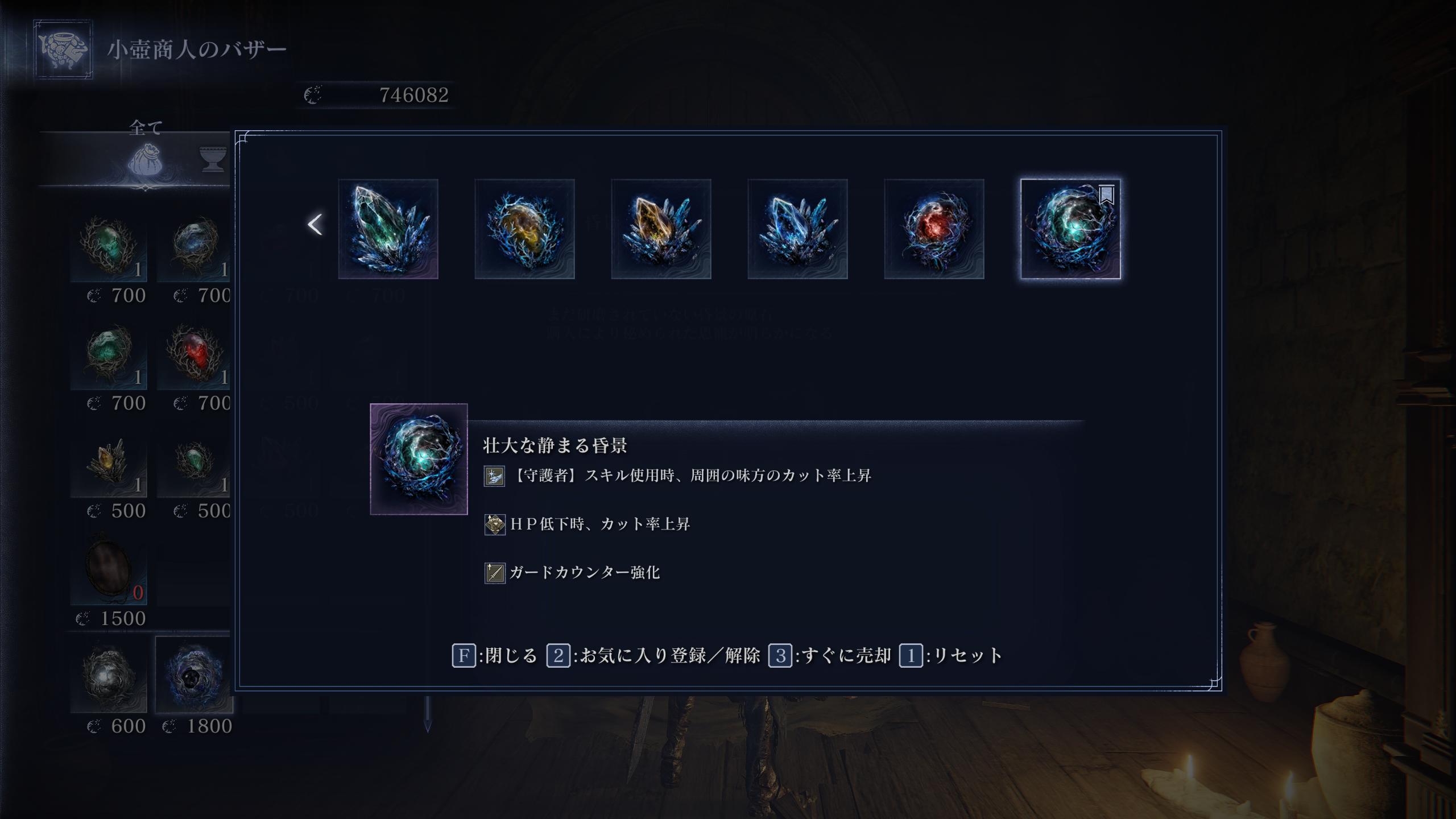
Task: Go to the previous relics with the left chevron
Action: click(315, 225)
